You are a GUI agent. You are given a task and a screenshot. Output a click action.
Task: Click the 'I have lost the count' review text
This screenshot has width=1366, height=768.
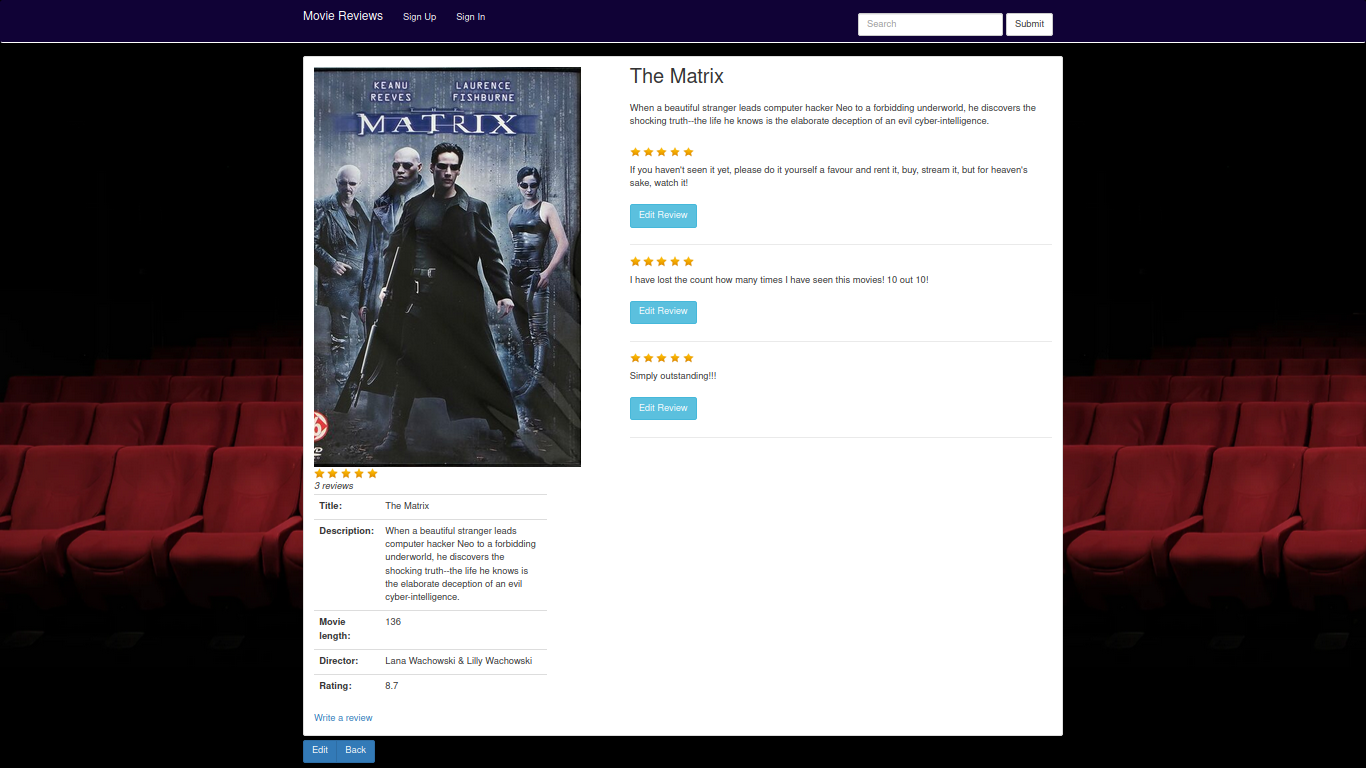[x=779, y=280]
